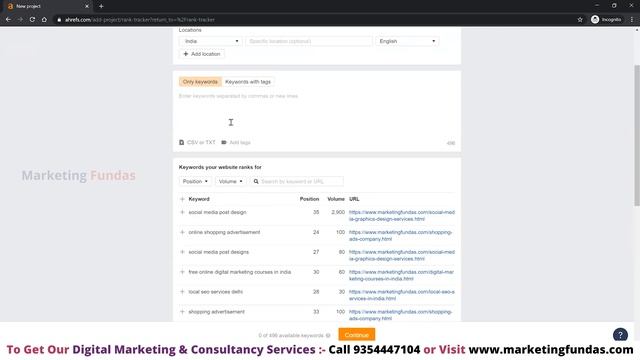Click the keywords entry text area
This screenshot has height=360, width=640.
317,114
